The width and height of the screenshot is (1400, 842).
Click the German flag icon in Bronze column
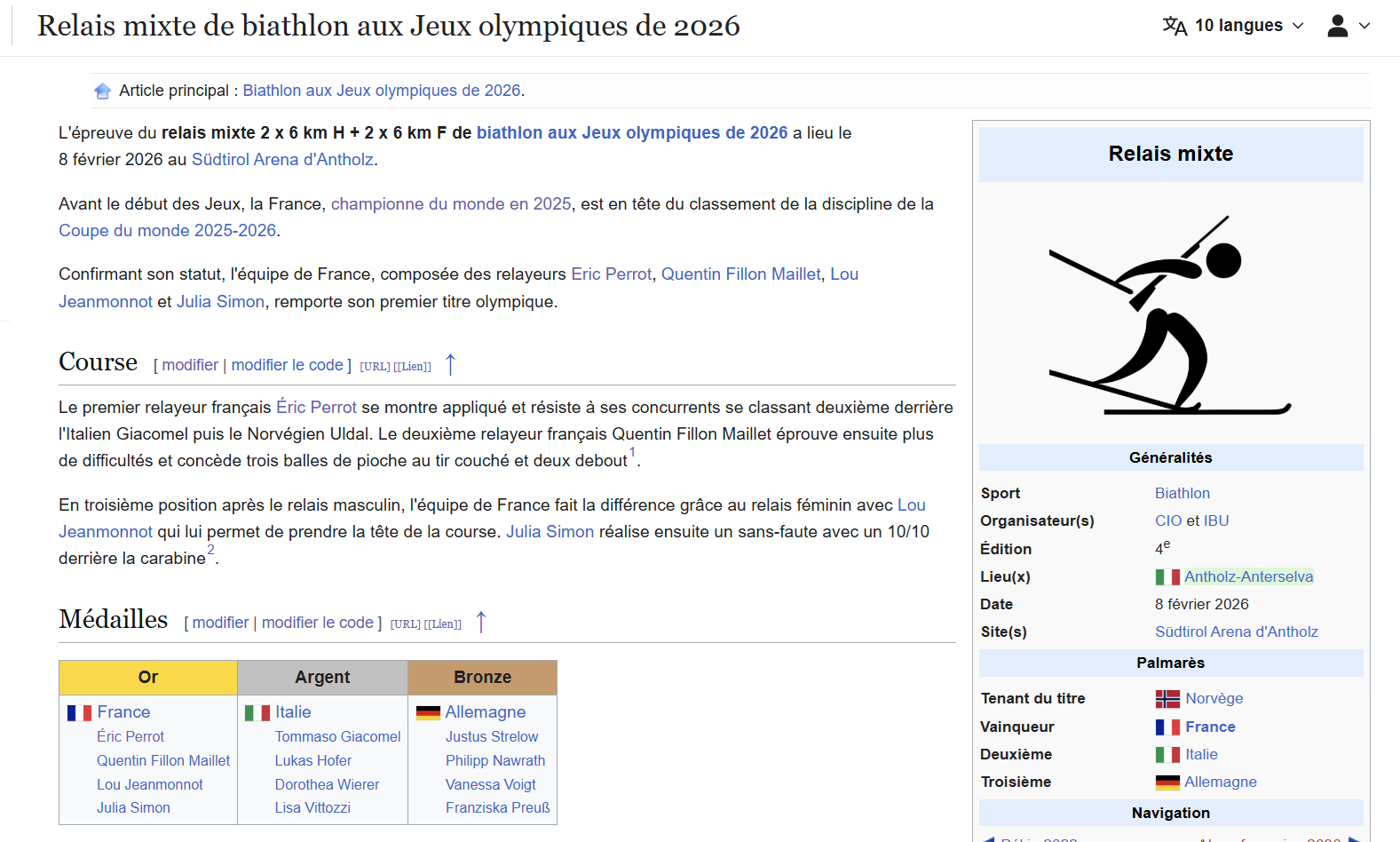pos(428,712)
